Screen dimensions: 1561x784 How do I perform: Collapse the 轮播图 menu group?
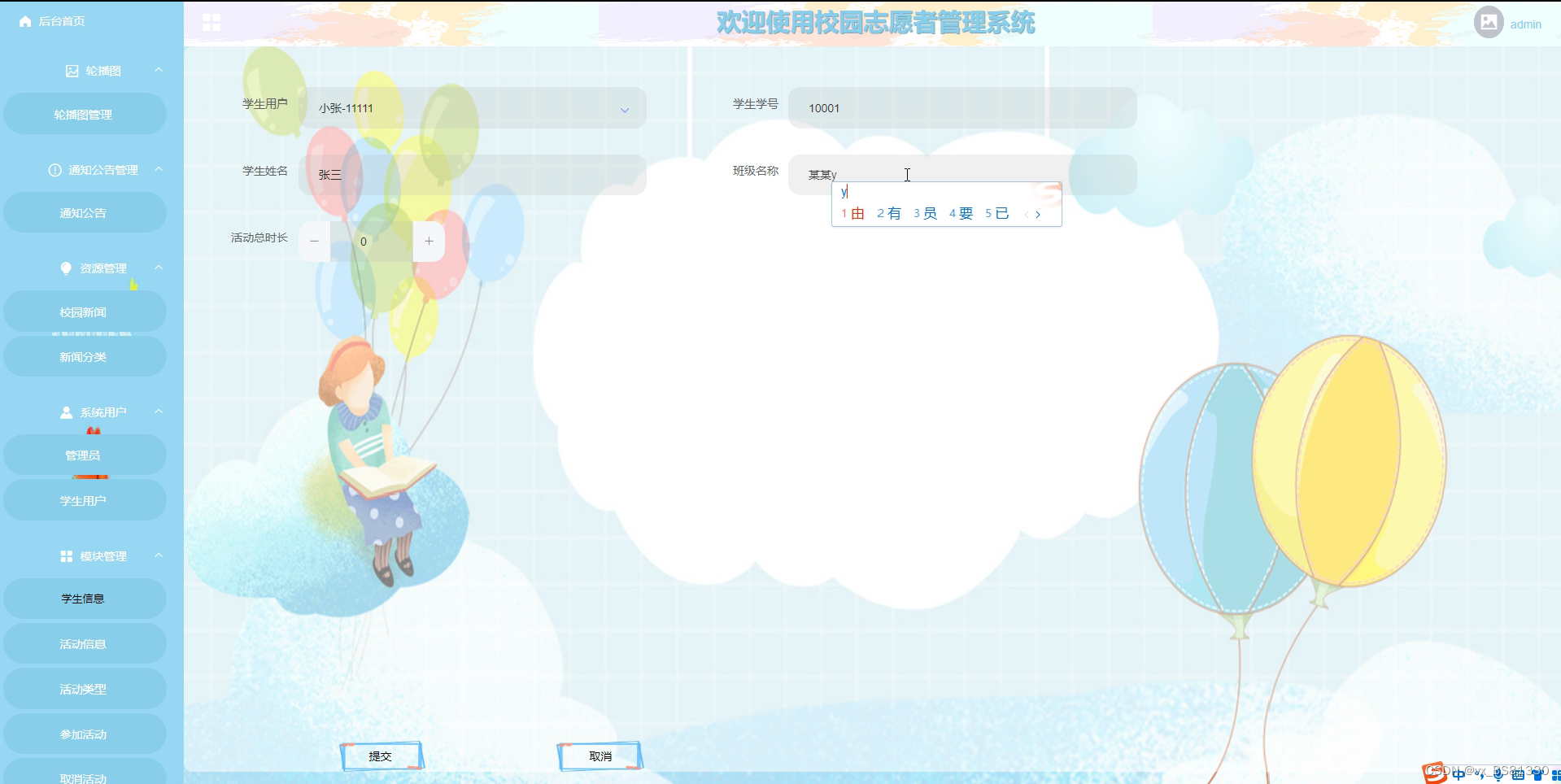point(159,70)
